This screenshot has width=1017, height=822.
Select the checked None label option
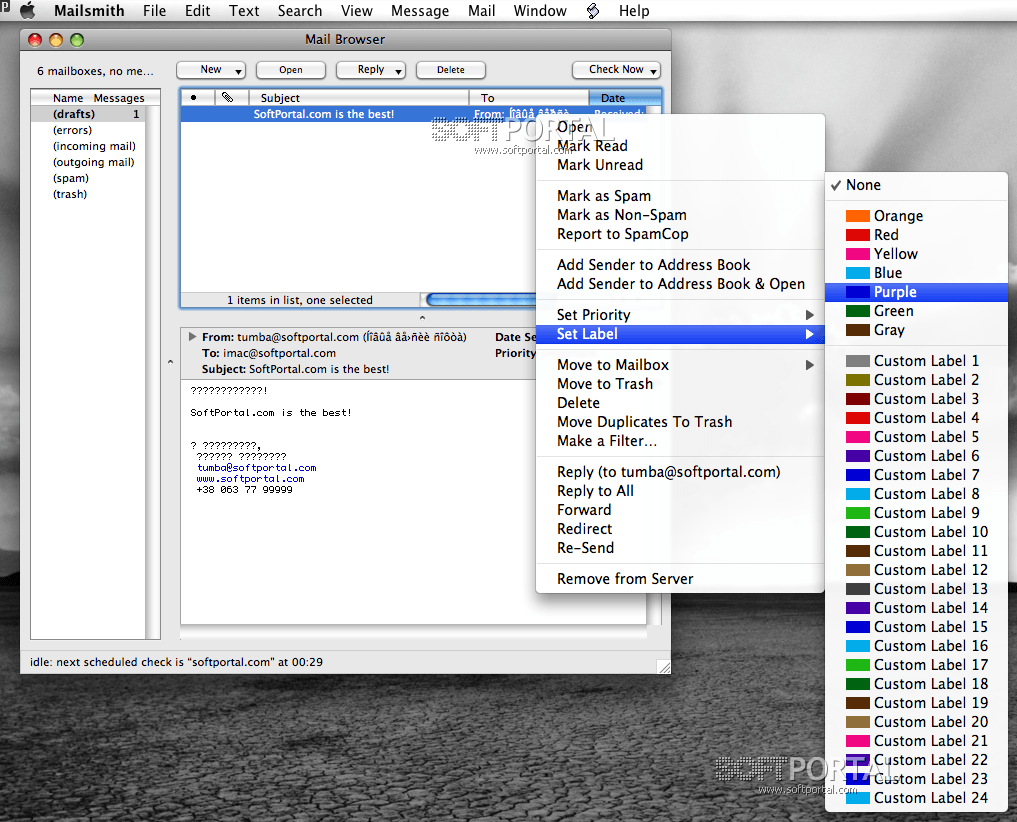point(864,185)
